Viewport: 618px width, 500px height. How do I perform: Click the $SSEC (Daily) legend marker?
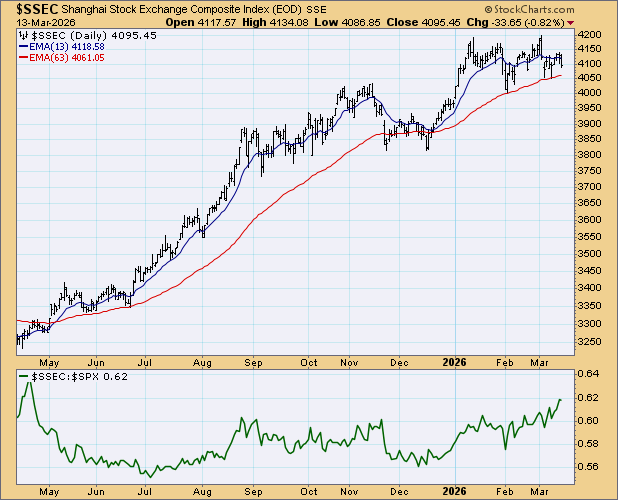pyautogui.click(x=24, y=35)
